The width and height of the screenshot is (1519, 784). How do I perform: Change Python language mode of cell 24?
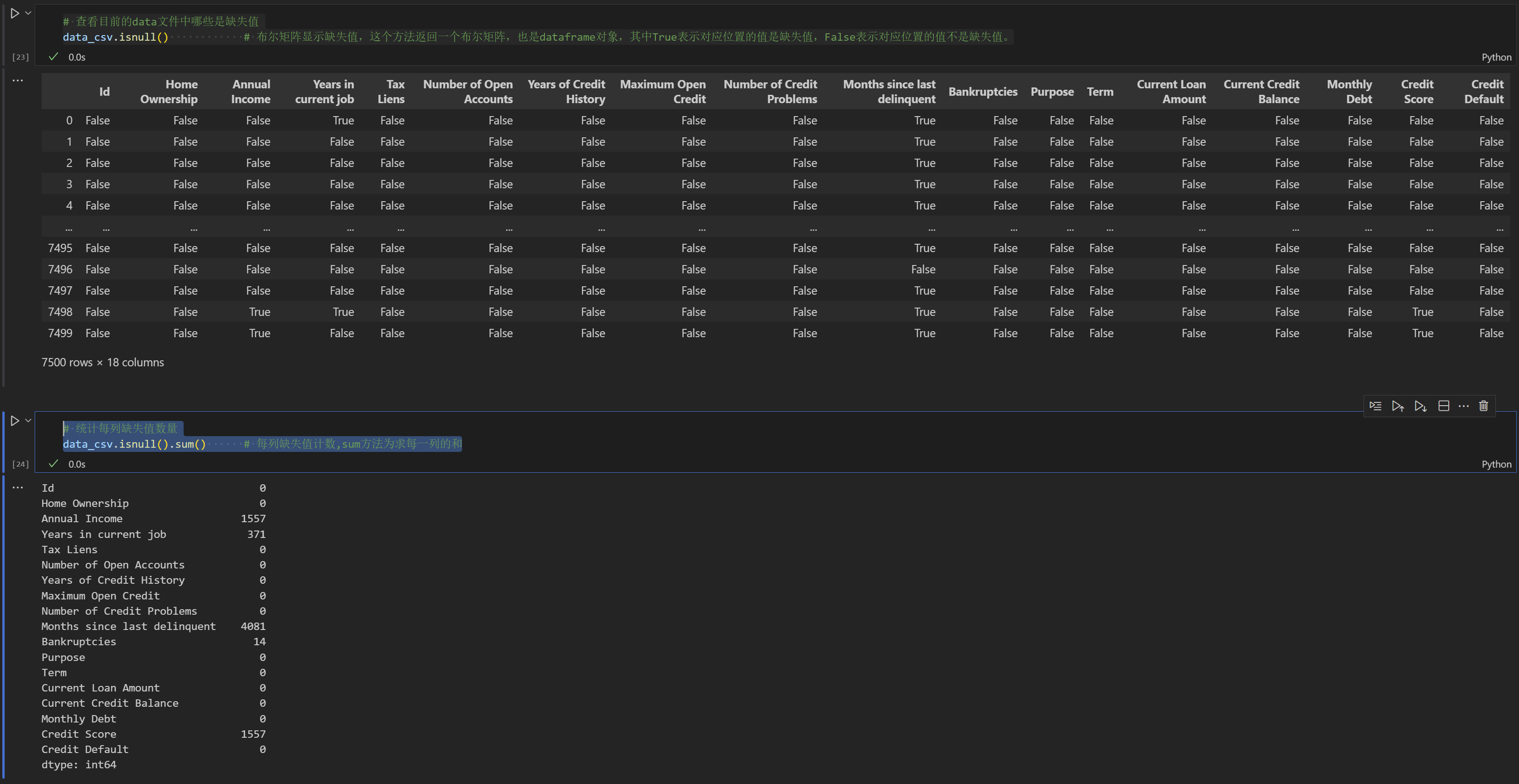(x=1496, y=464)
